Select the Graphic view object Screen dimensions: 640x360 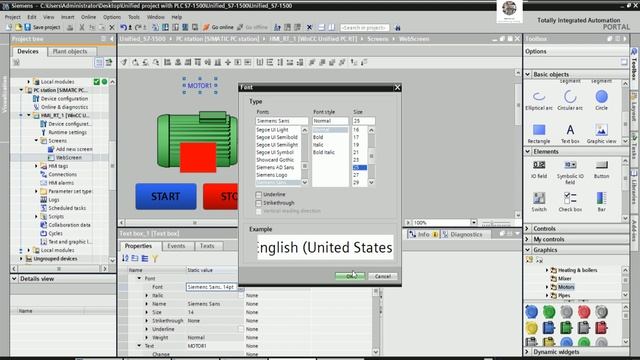pyautogui.click(x=601, y=133)
